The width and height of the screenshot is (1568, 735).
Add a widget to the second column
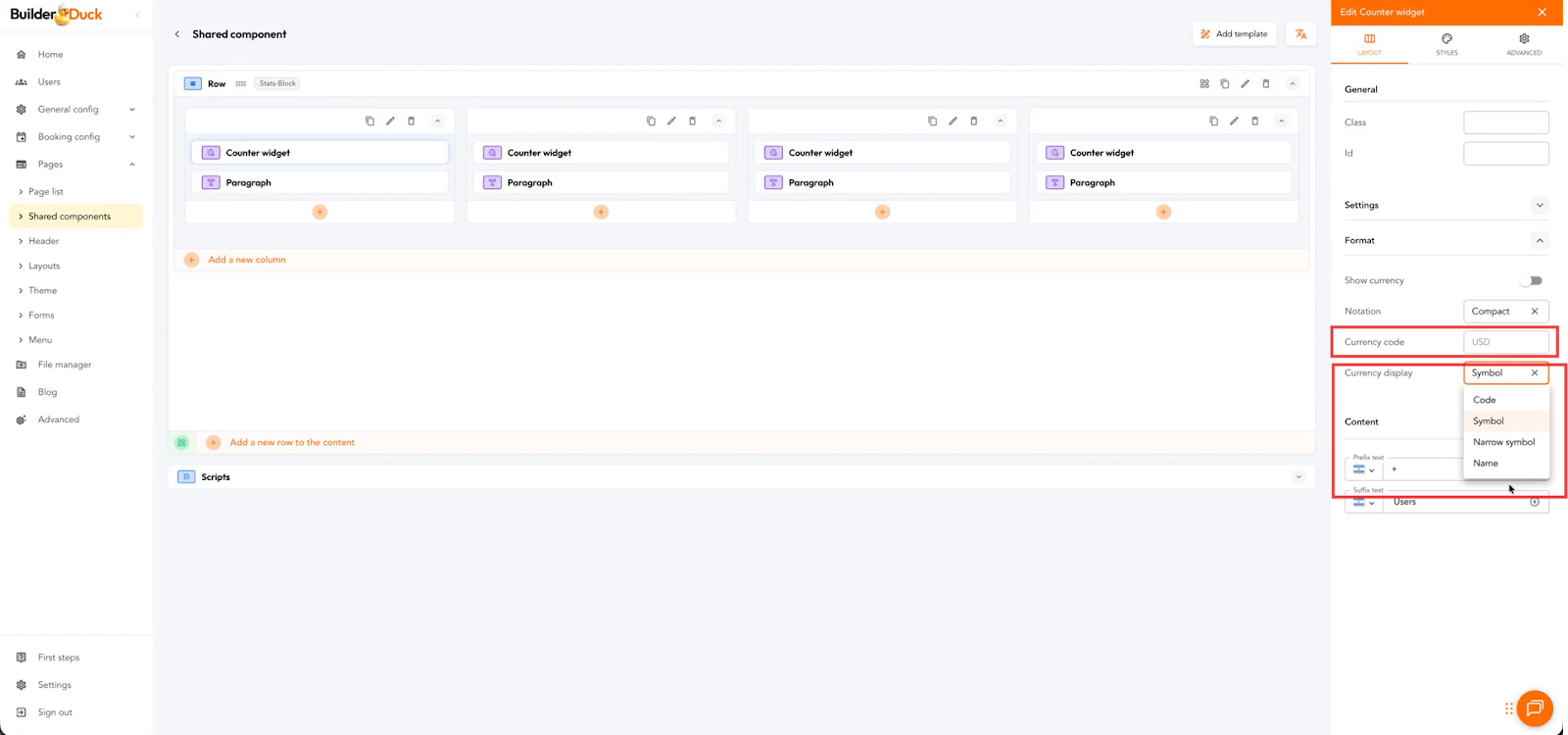(x=601, y=212)
